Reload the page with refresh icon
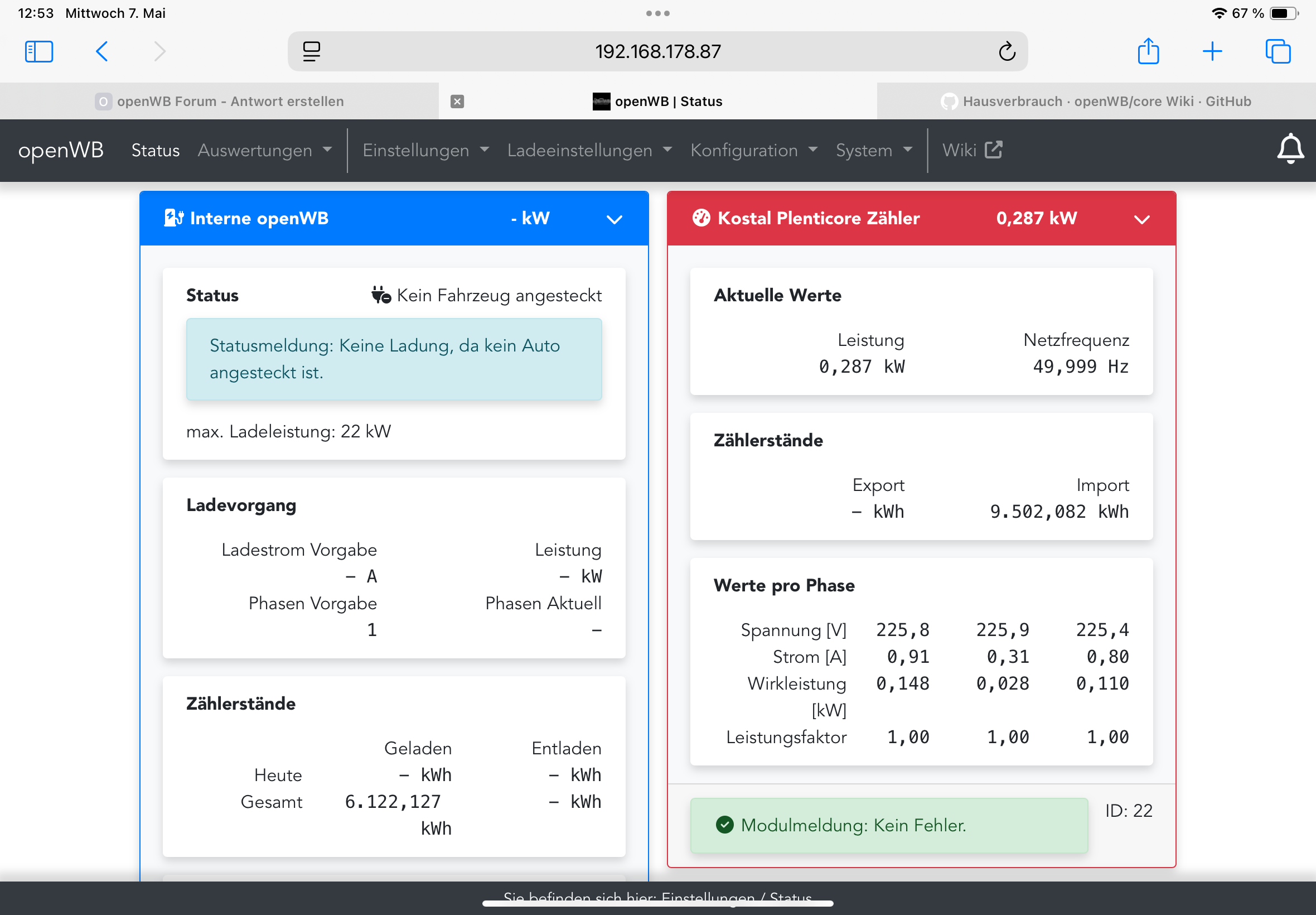Viewport: 1316px width, 915px height. 1007,51
